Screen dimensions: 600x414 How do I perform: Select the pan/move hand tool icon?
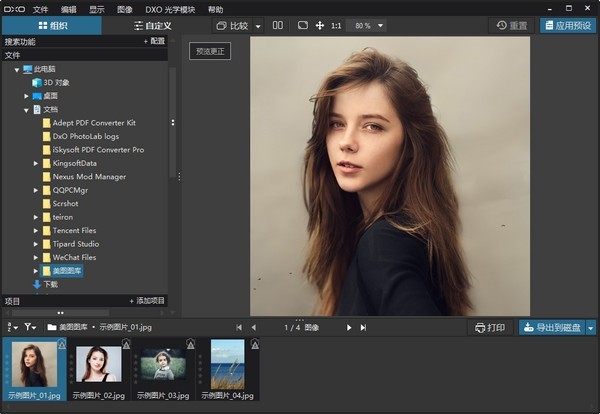click(320, 25)
